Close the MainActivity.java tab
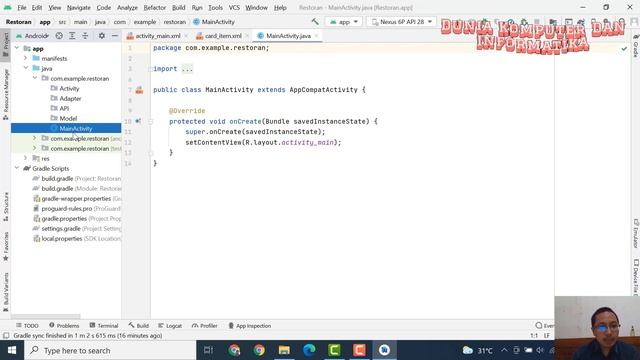 (316, 36)
